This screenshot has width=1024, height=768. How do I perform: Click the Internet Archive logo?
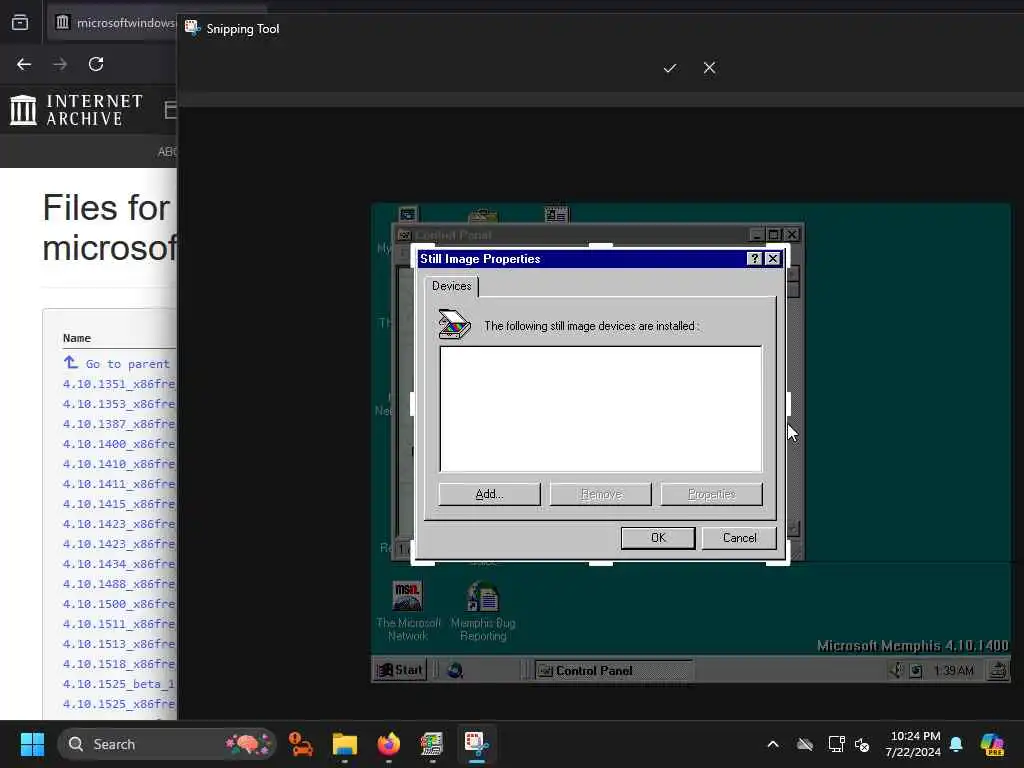76,110
